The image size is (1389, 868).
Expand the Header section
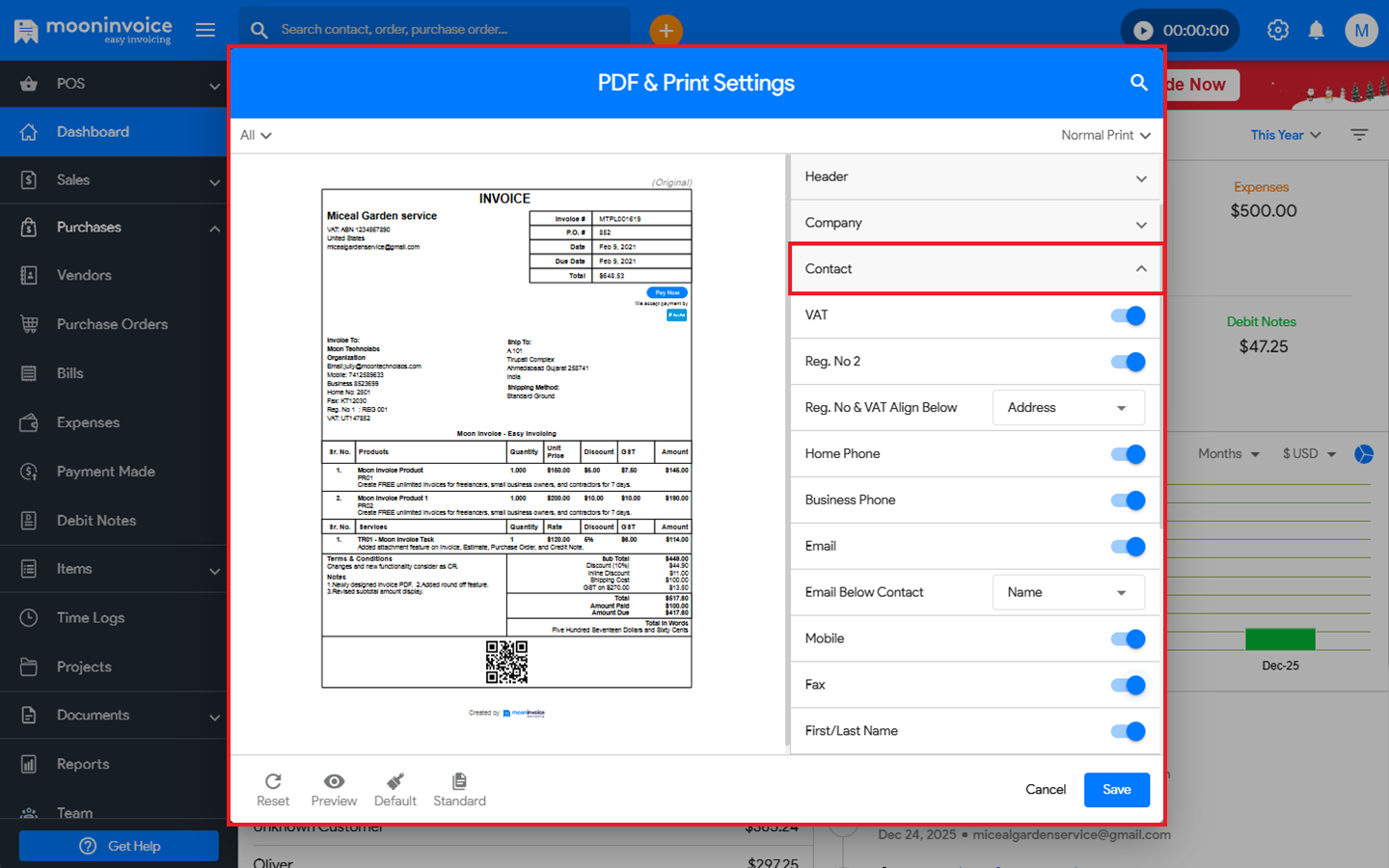[975, 176]
